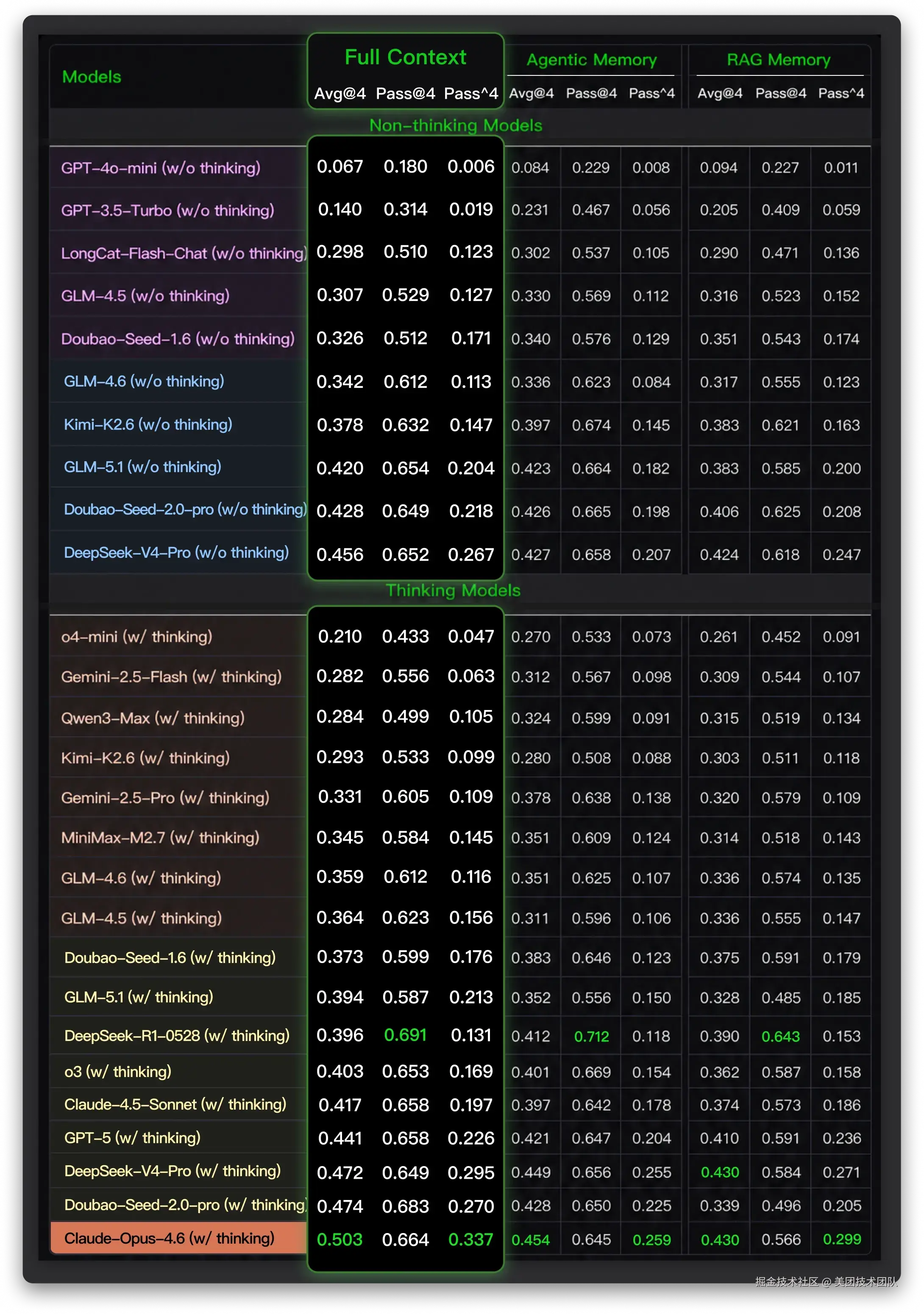Click the Non-thinking Models section title

point(455,125)
